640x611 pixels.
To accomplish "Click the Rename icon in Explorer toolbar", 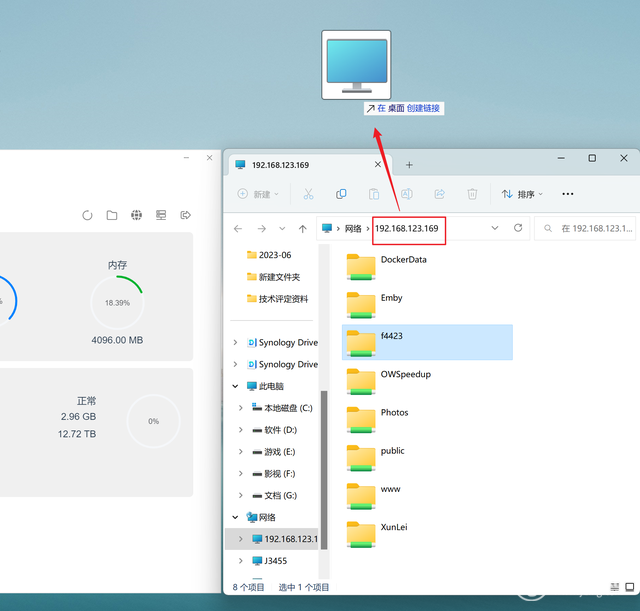I will pos(407,194).
